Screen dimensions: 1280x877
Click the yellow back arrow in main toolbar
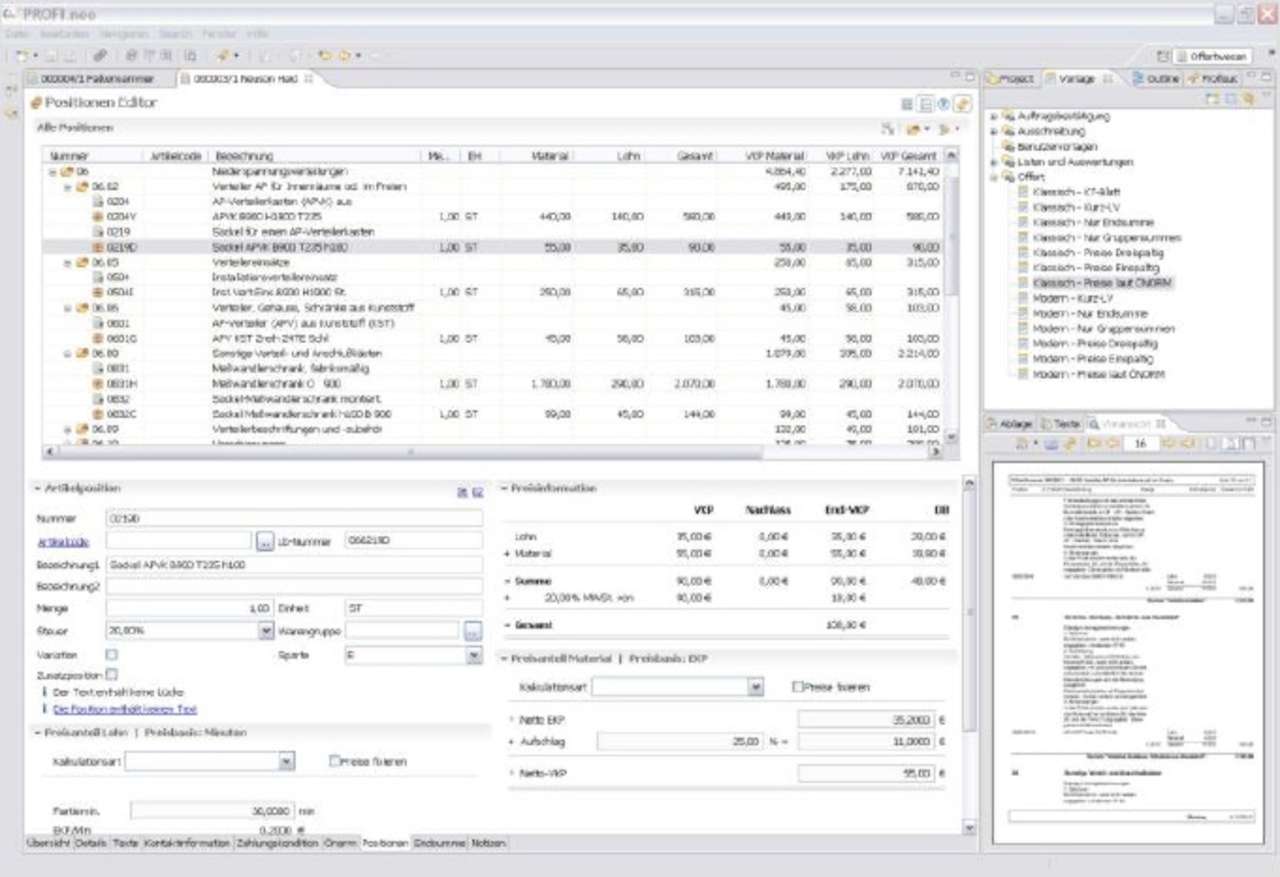tap(325, 56)
